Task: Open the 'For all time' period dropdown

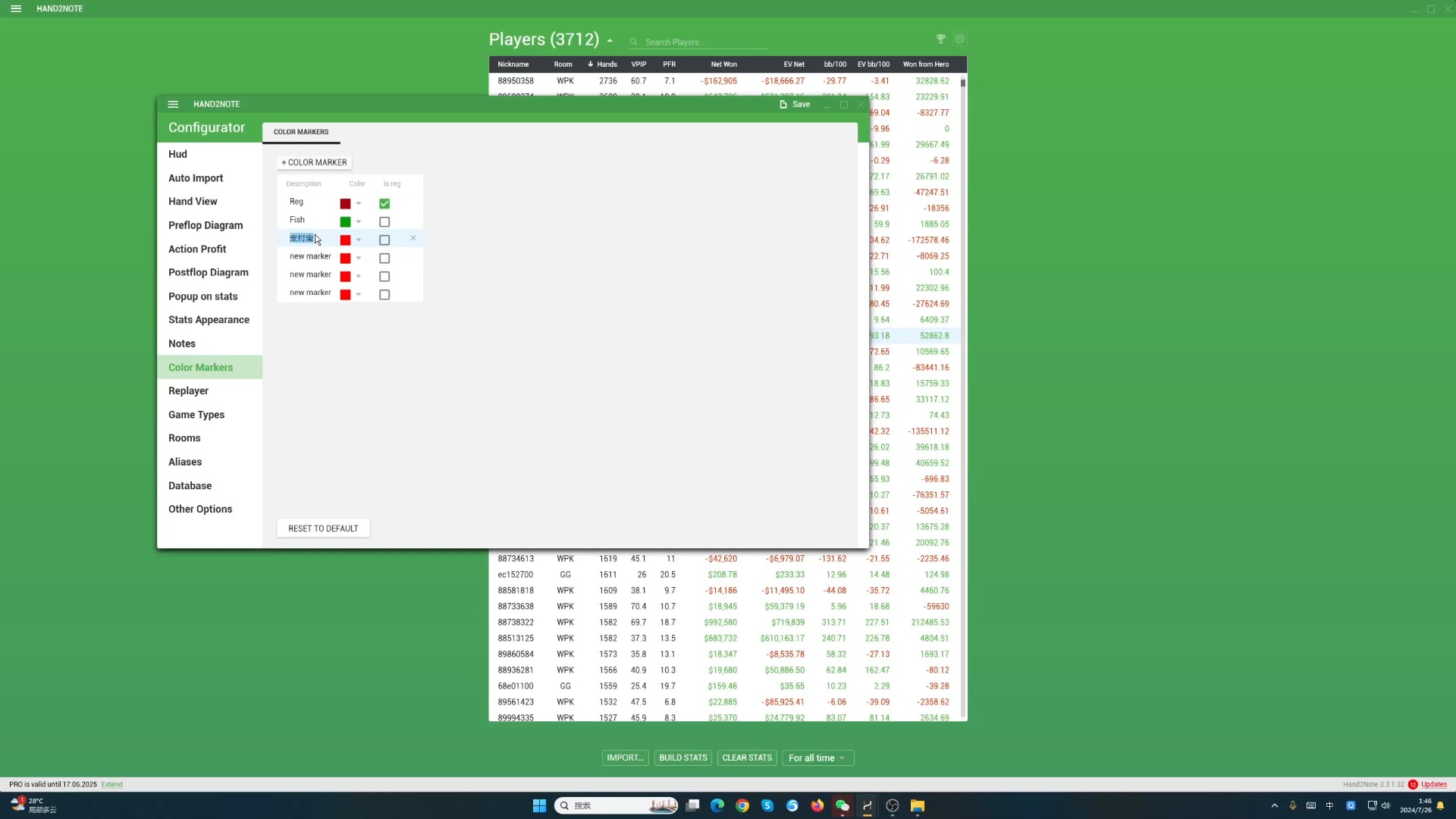Action: pos(817,758)
